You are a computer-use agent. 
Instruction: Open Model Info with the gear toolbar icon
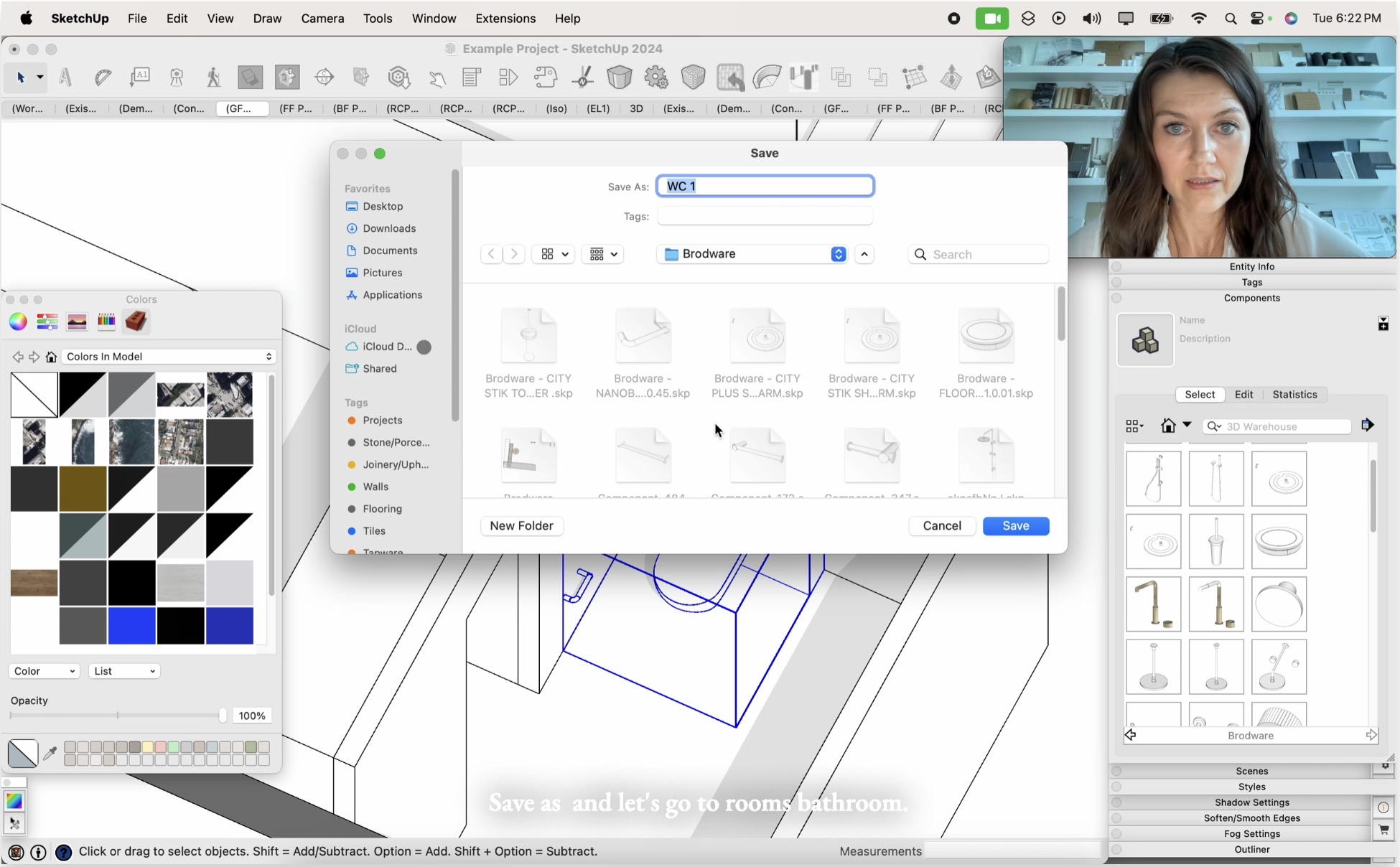[x=655, y=78]
